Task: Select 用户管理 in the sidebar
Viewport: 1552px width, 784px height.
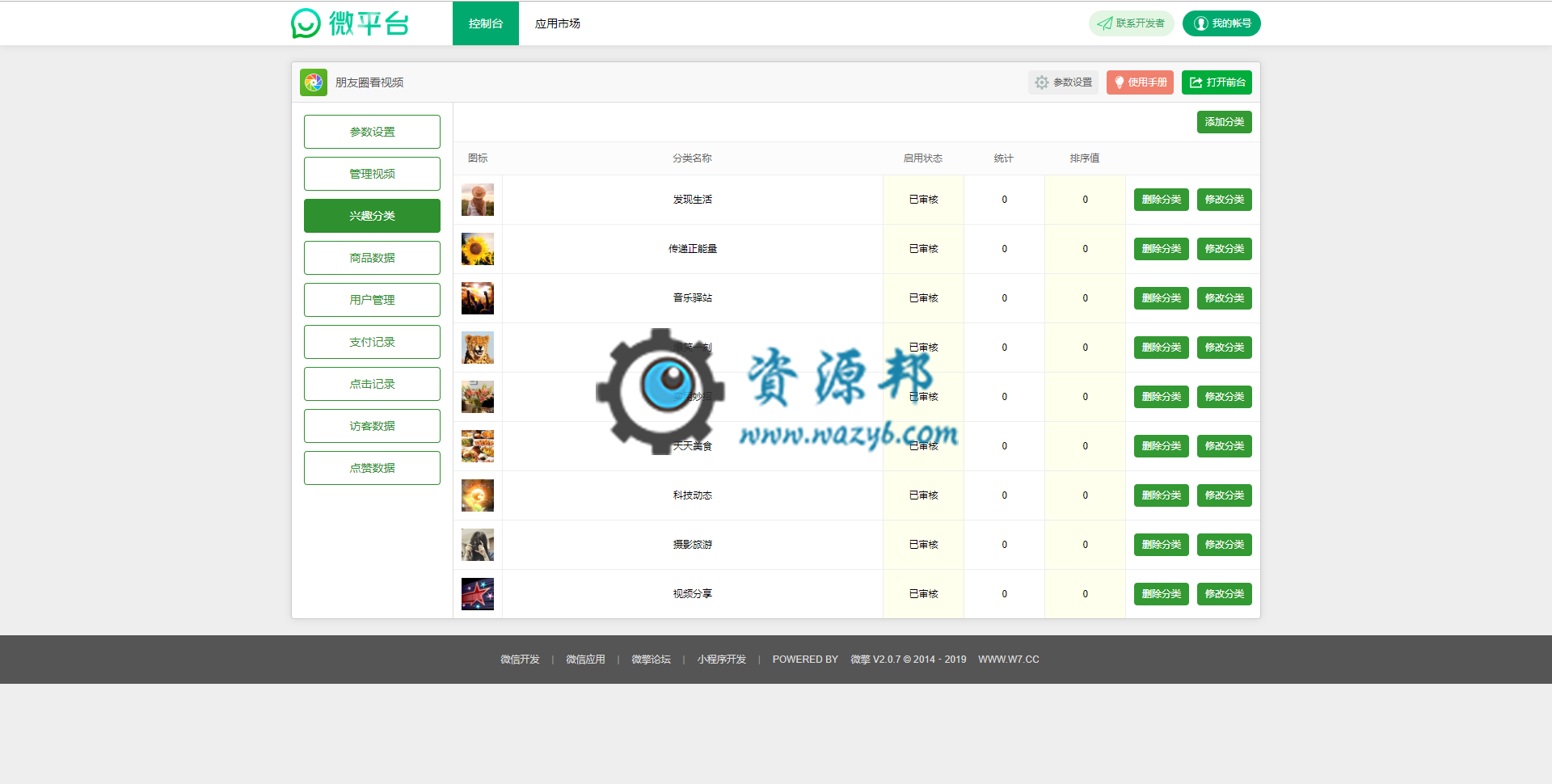Action: click(x=372, y=300)
